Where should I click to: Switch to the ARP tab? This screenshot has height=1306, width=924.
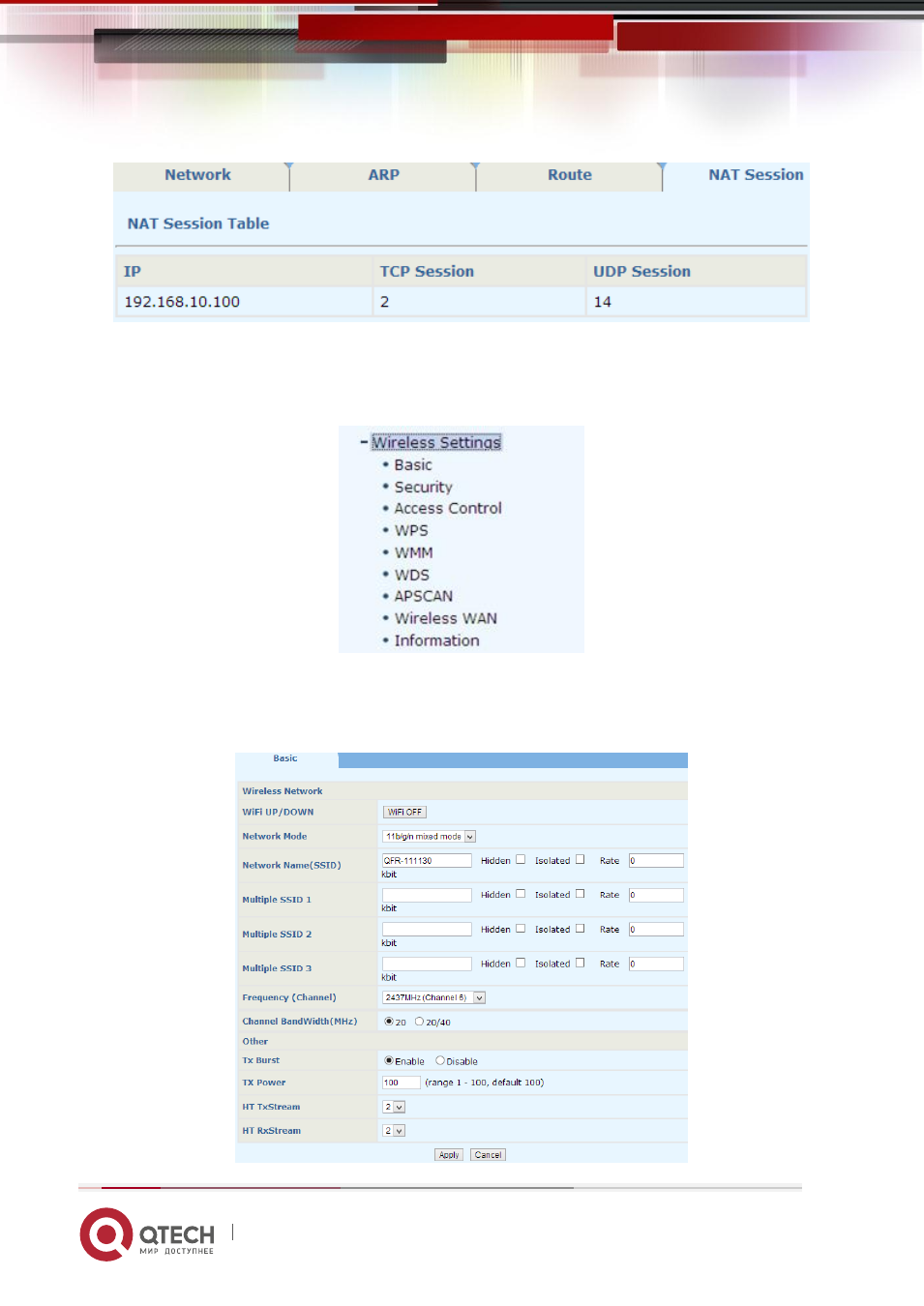pyautogui.click(x=383, y=175)
